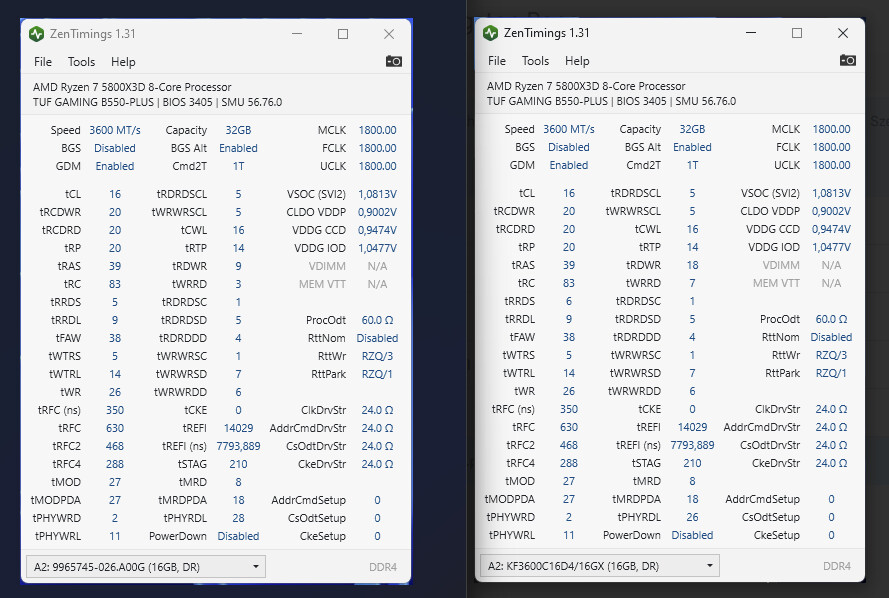The width and height of the screenshot is (889, 598).
Task: Click Capacity 32GB in right window
Action: tap(692, 129)
